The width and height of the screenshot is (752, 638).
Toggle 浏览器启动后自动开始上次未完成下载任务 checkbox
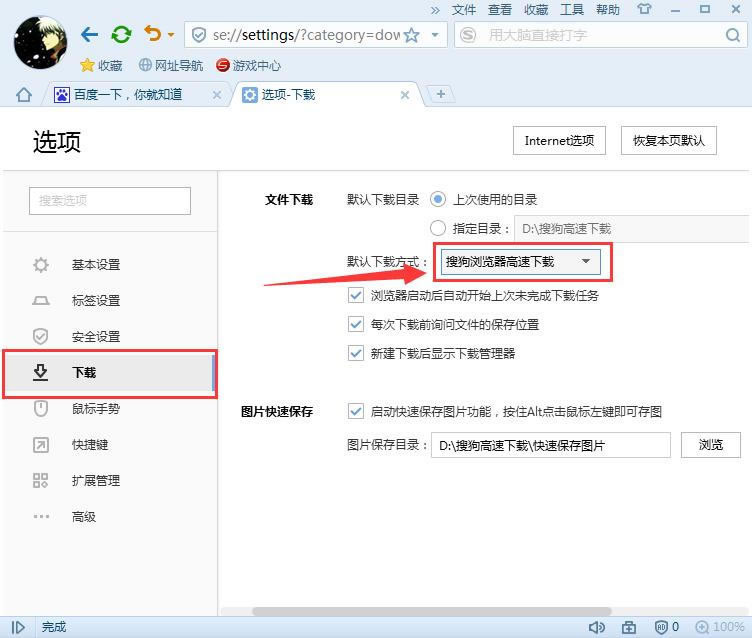click(355, 295)
